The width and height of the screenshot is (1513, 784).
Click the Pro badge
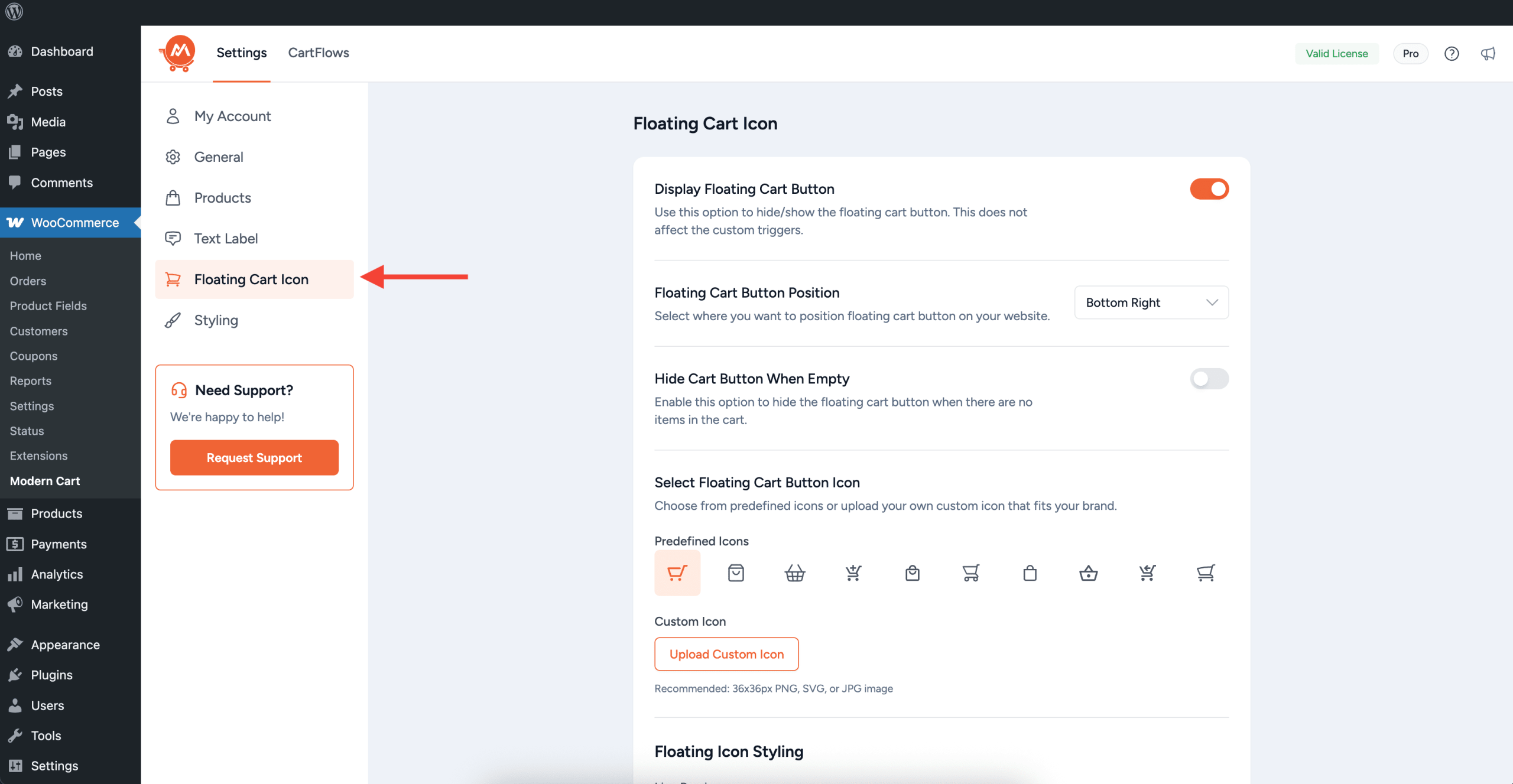pos(1411,54)
